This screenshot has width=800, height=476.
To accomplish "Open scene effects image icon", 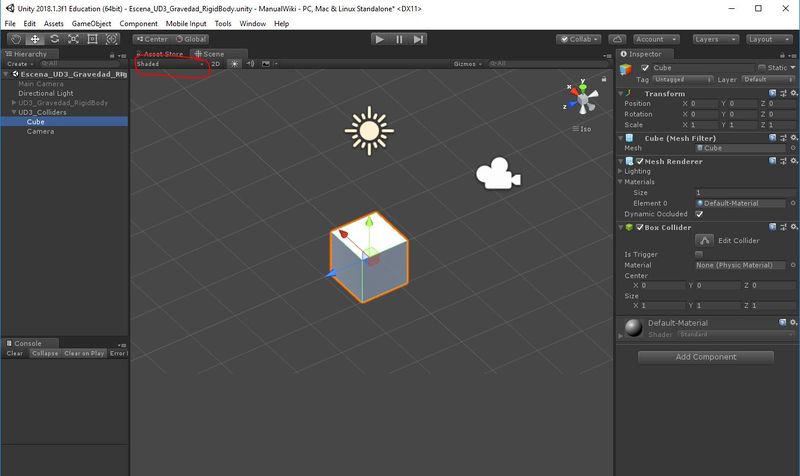I will [266, 64].
